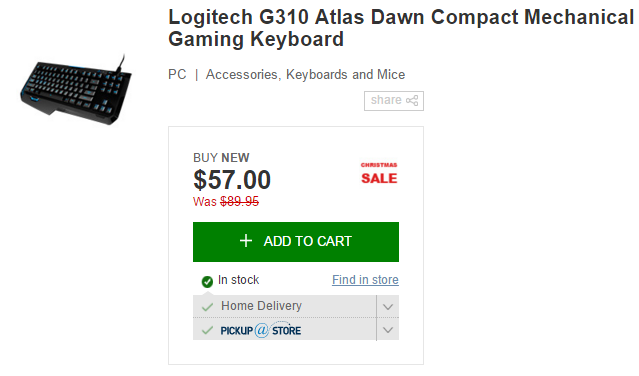The height and width of the screenshot is (376, 639).
Task: Click the share button
Action: tap(394, 101)
